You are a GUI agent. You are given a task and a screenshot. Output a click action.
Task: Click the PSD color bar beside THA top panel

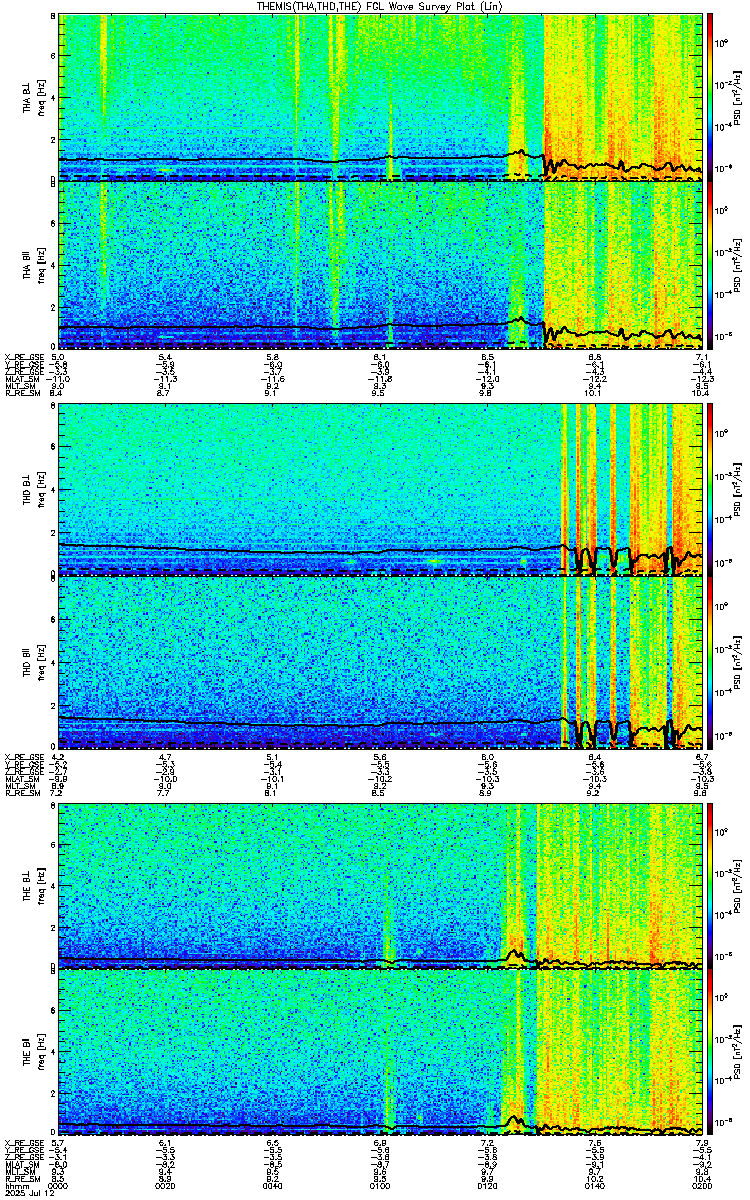pyautogui.click(x=710, y=97)
